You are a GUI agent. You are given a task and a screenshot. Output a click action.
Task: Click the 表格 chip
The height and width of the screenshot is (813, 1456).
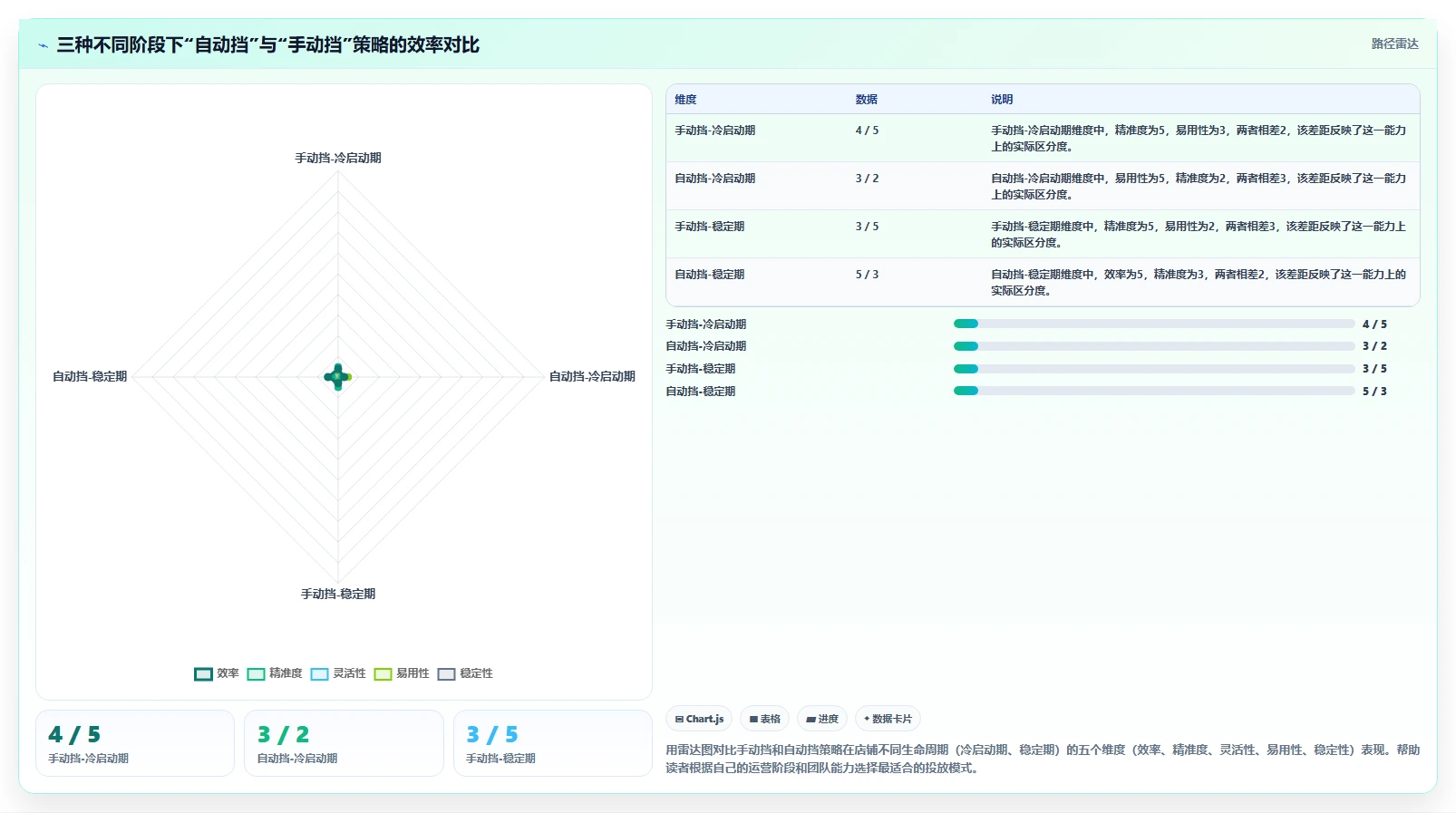pyautogui.click(x=764, y=719)
